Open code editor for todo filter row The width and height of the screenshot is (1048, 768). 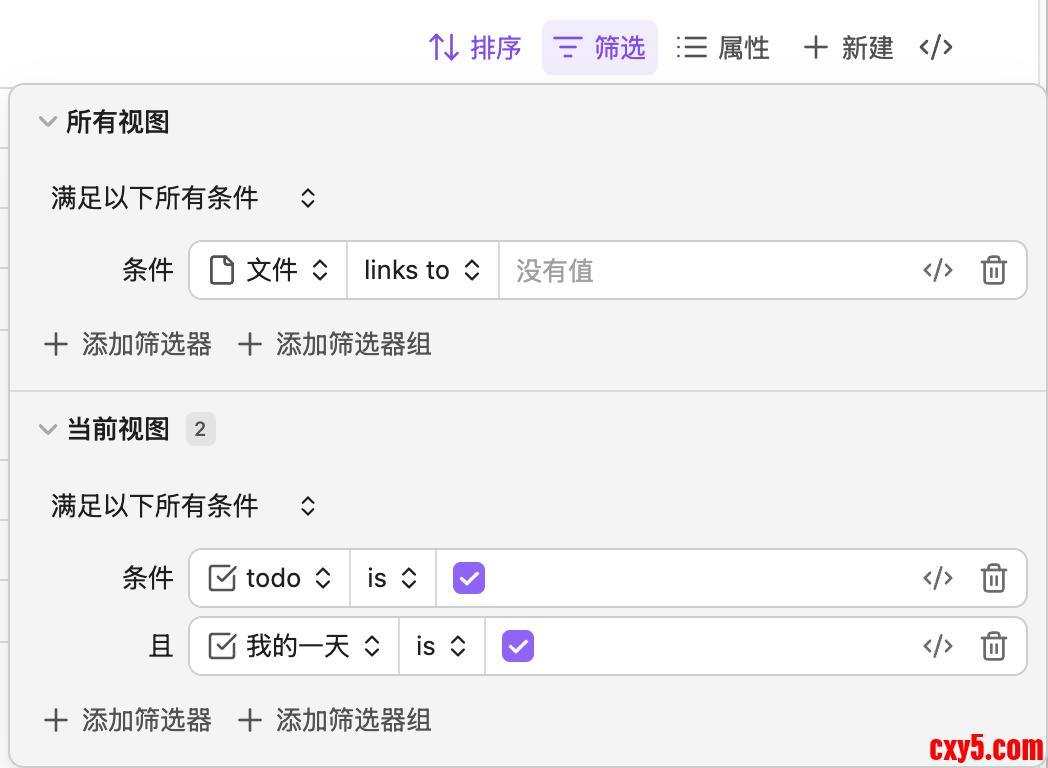pyautogui.click(x=937, y=578)
